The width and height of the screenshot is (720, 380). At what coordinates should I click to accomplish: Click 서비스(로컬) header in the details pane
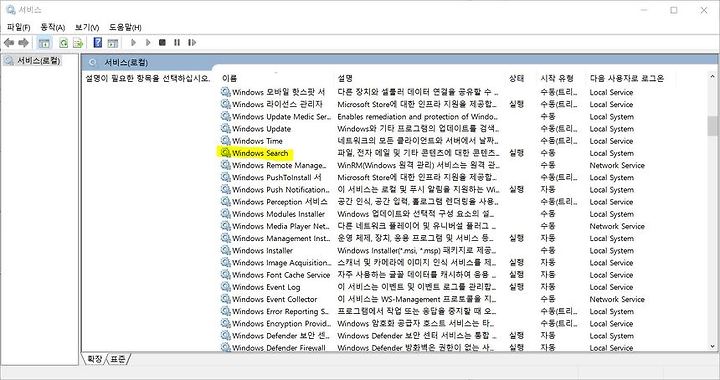[x=126, y=62]
